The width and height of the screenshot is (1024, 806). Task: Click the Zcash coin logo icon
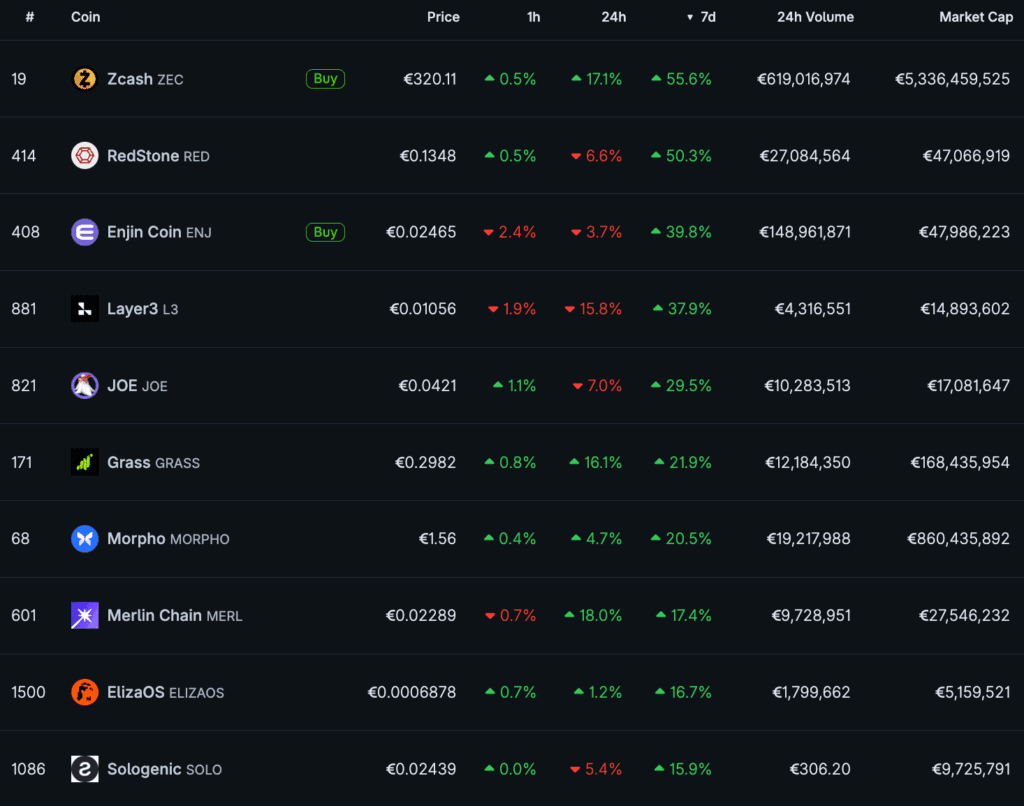(x=85, y=79)
